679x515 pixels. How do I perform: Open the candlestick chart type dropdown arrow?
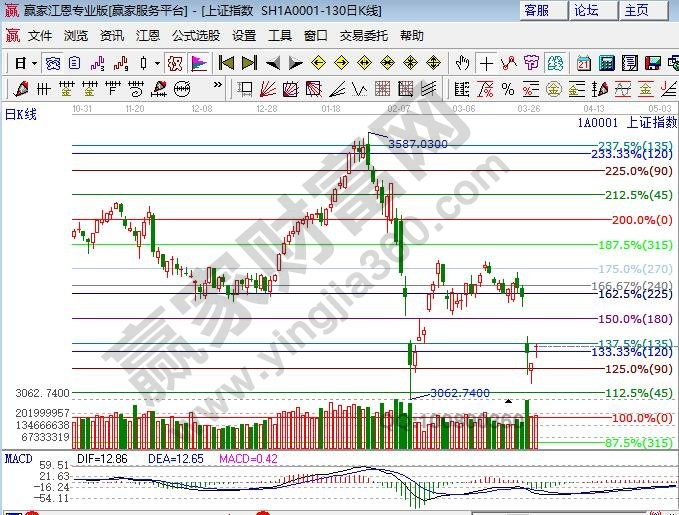pos(158,62)
